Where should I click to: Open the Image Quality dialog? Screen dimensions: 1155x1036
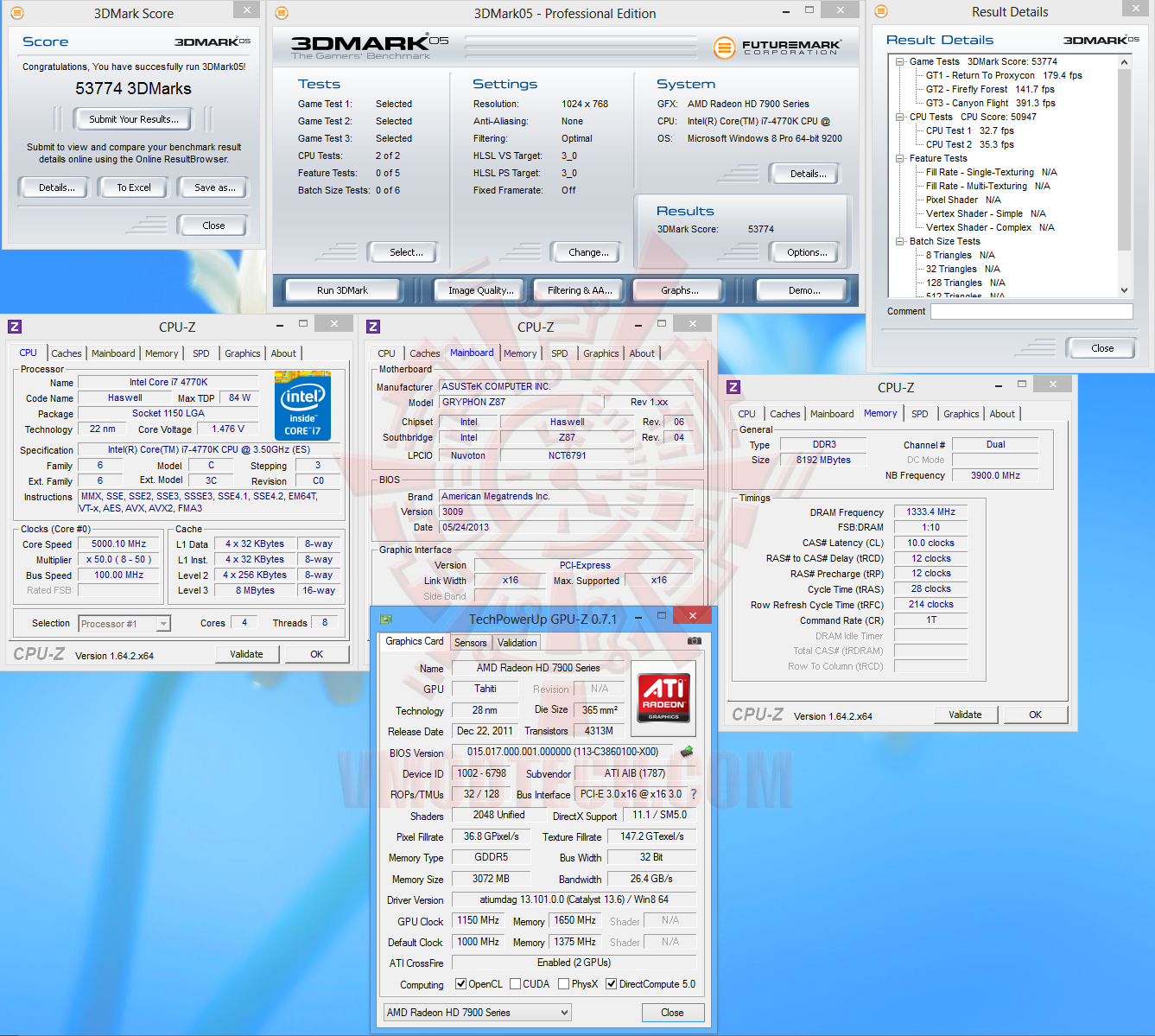coord(481,290)
